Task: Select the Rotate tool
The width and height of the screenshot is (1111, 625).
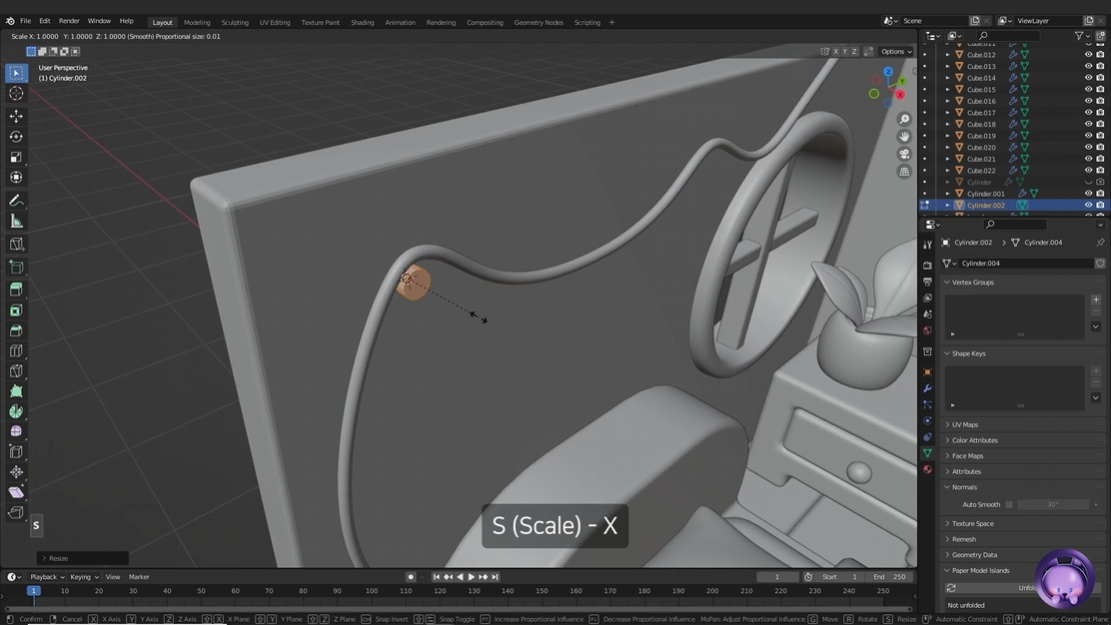Action: point(16,137)
